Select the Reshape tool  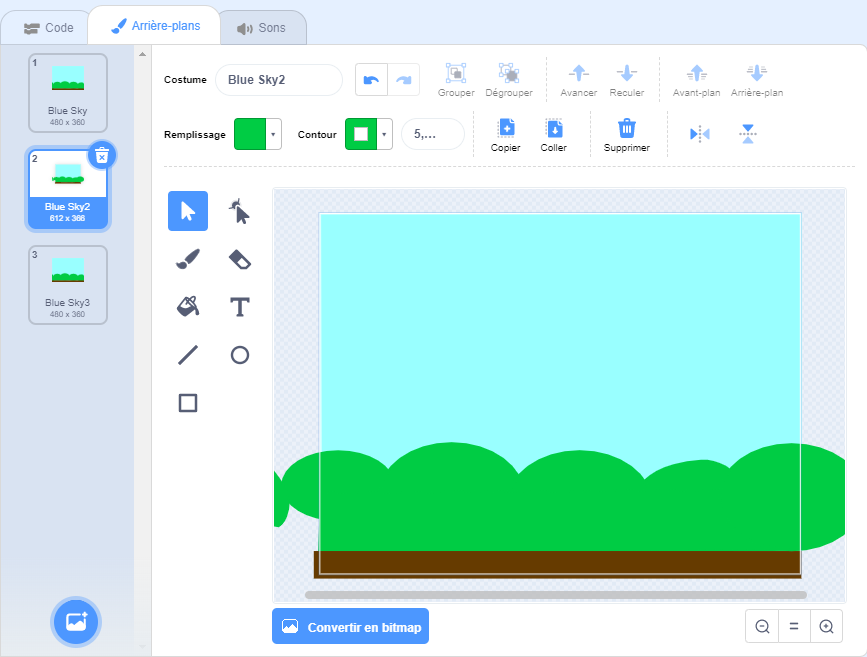click(240, 211)
